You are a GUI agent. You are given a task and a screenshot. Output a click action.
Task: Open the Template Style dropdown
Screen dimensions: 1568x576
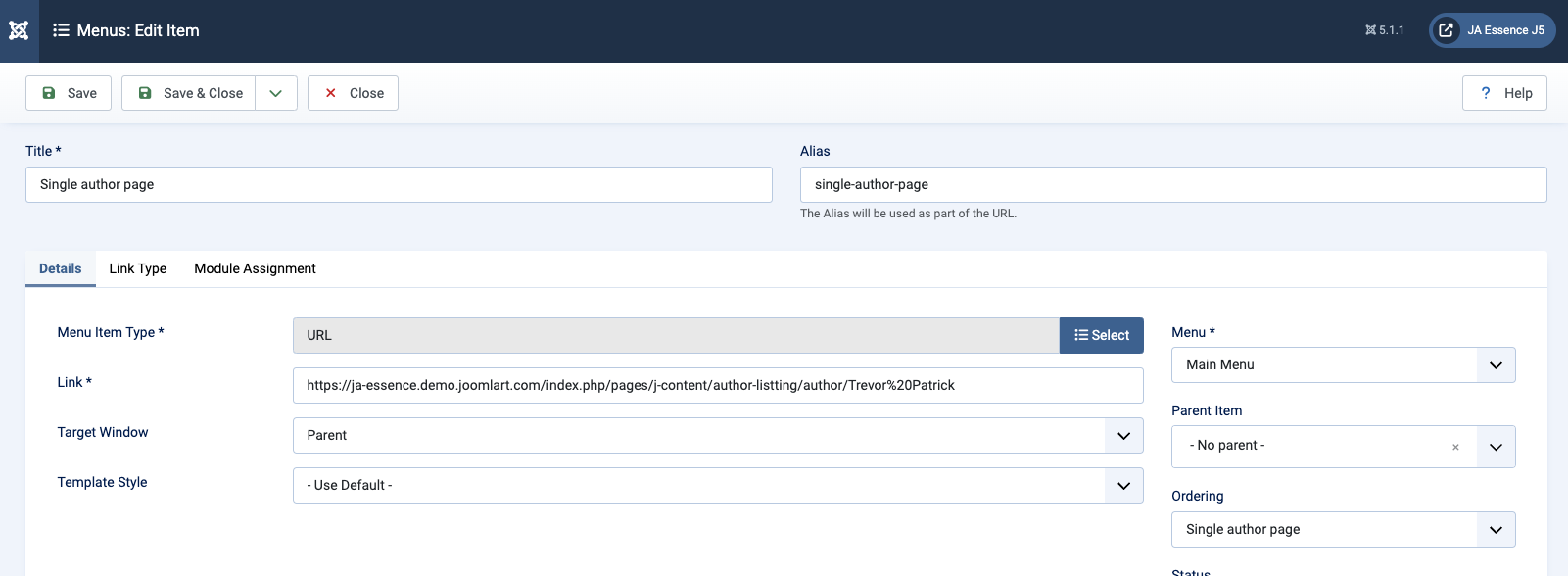click(717, 485)
